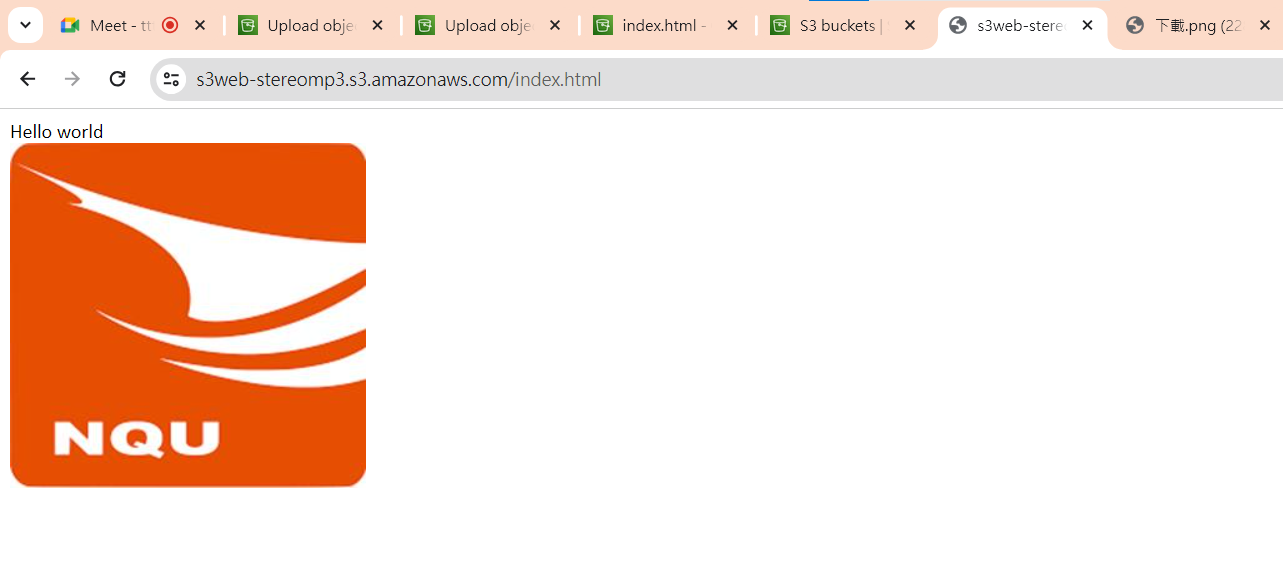Close the 下載.png tab

pyautogui.click(x=1265, y=25)
